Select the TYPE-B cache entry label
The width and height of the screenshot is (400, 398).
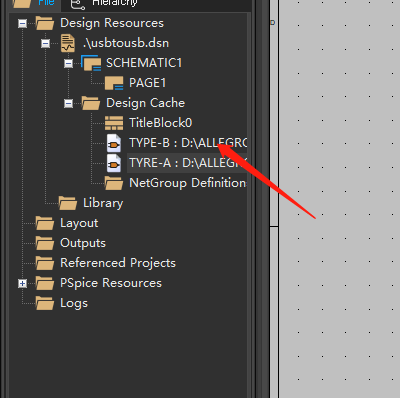(188, 143)
